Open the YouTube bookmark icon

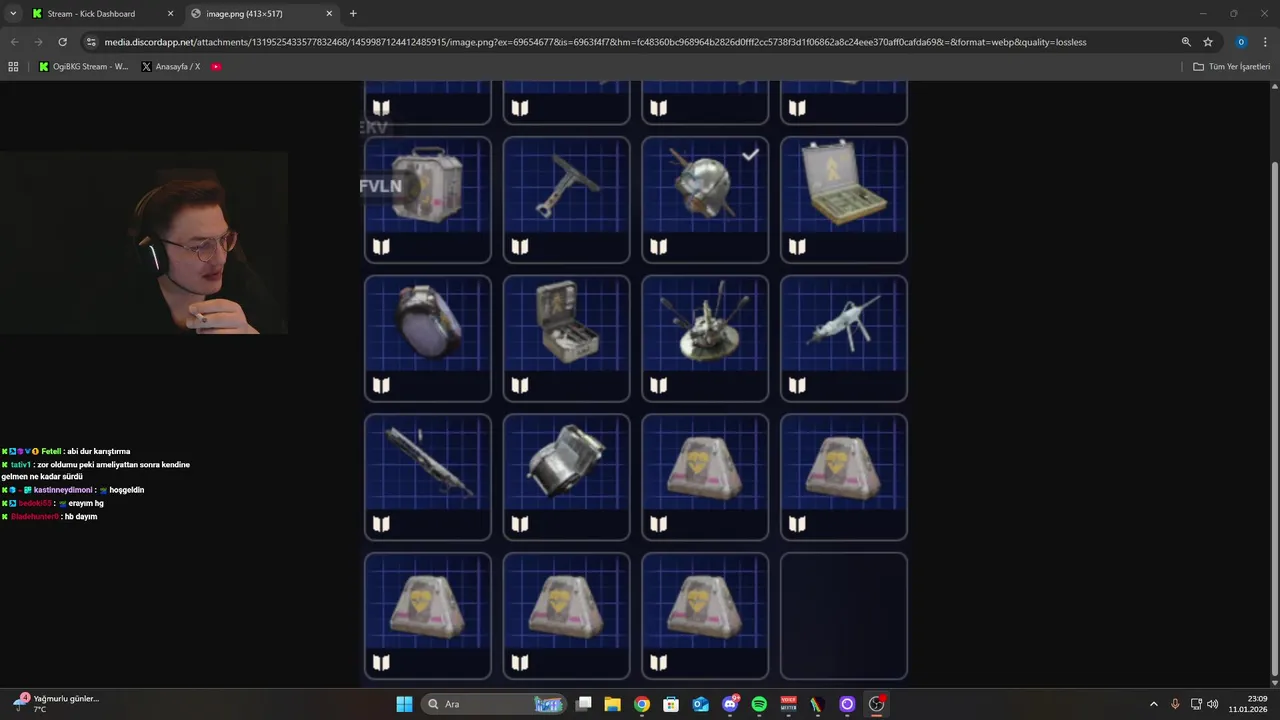216,67
